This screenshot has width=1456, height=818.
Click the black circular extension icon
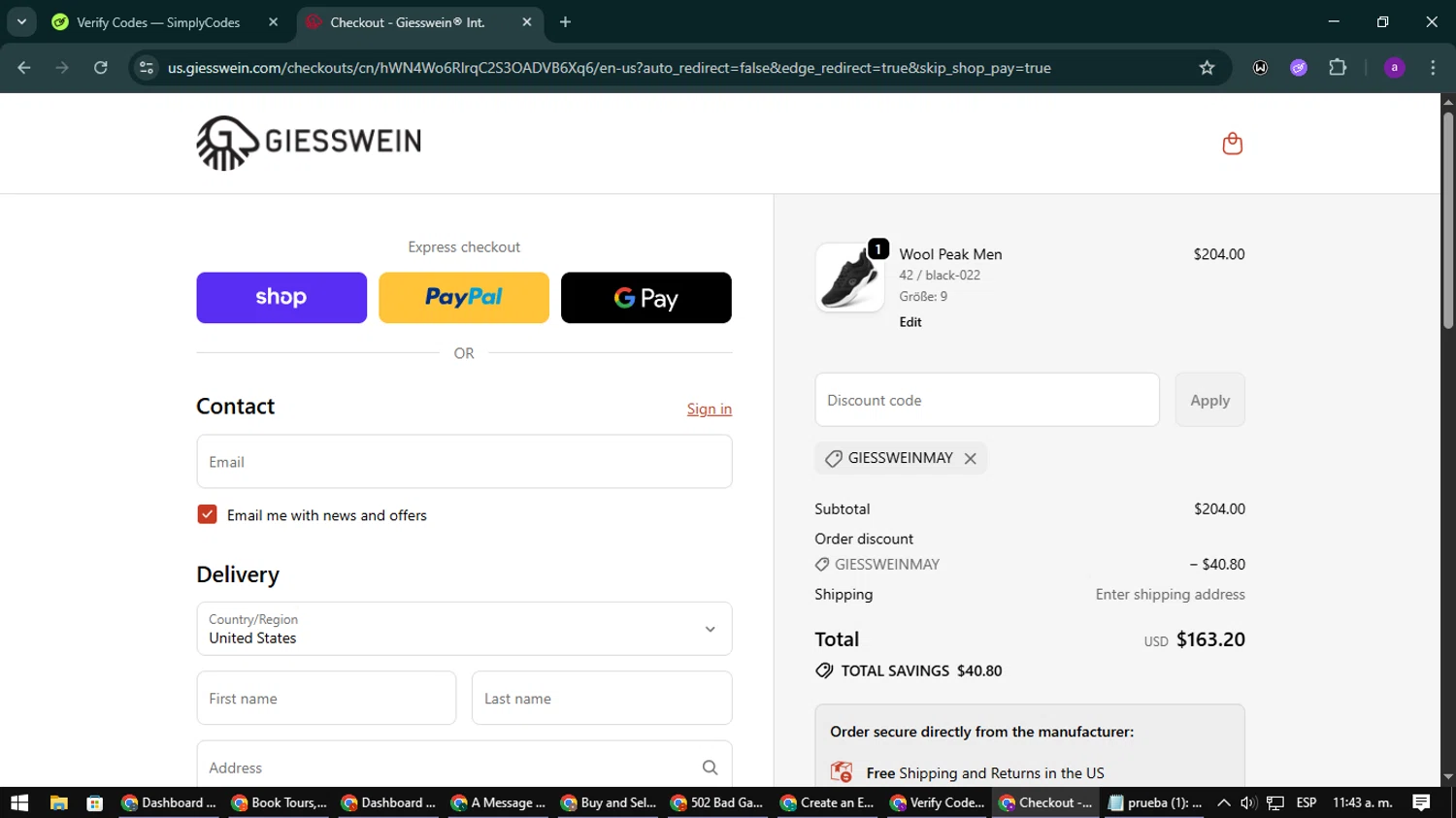click(x=1260, y=68)
